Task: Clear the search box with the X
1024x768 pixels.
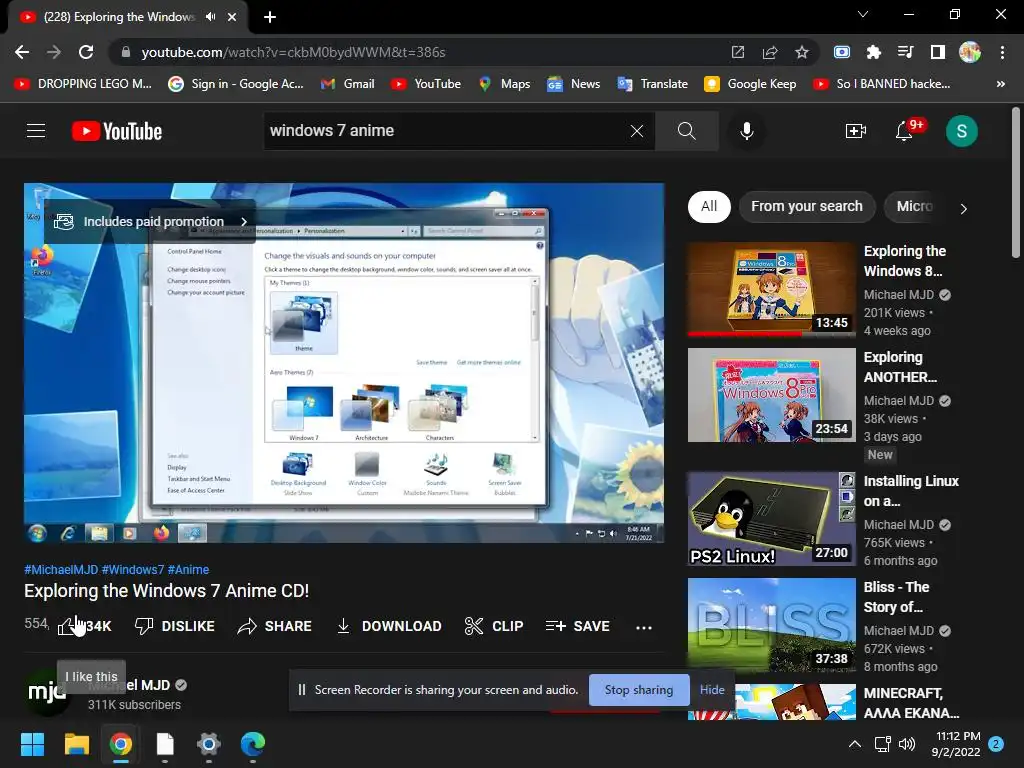Action: (x=637, y=131)
